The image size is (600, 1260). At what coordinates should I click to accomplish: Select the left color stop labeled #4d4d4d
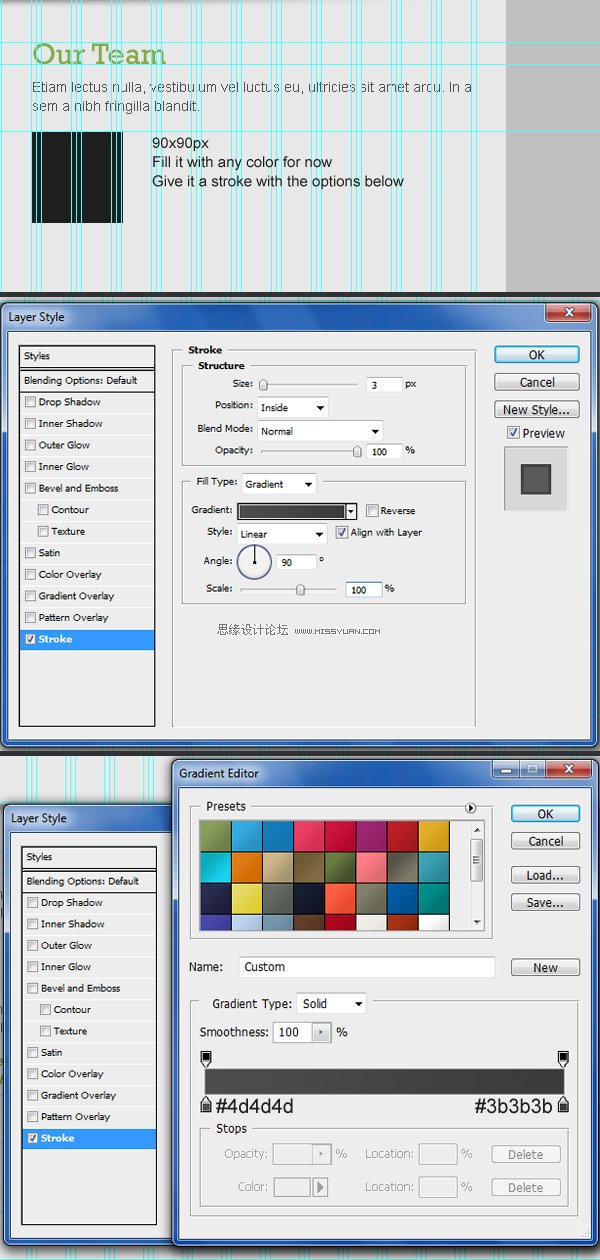206,1105
